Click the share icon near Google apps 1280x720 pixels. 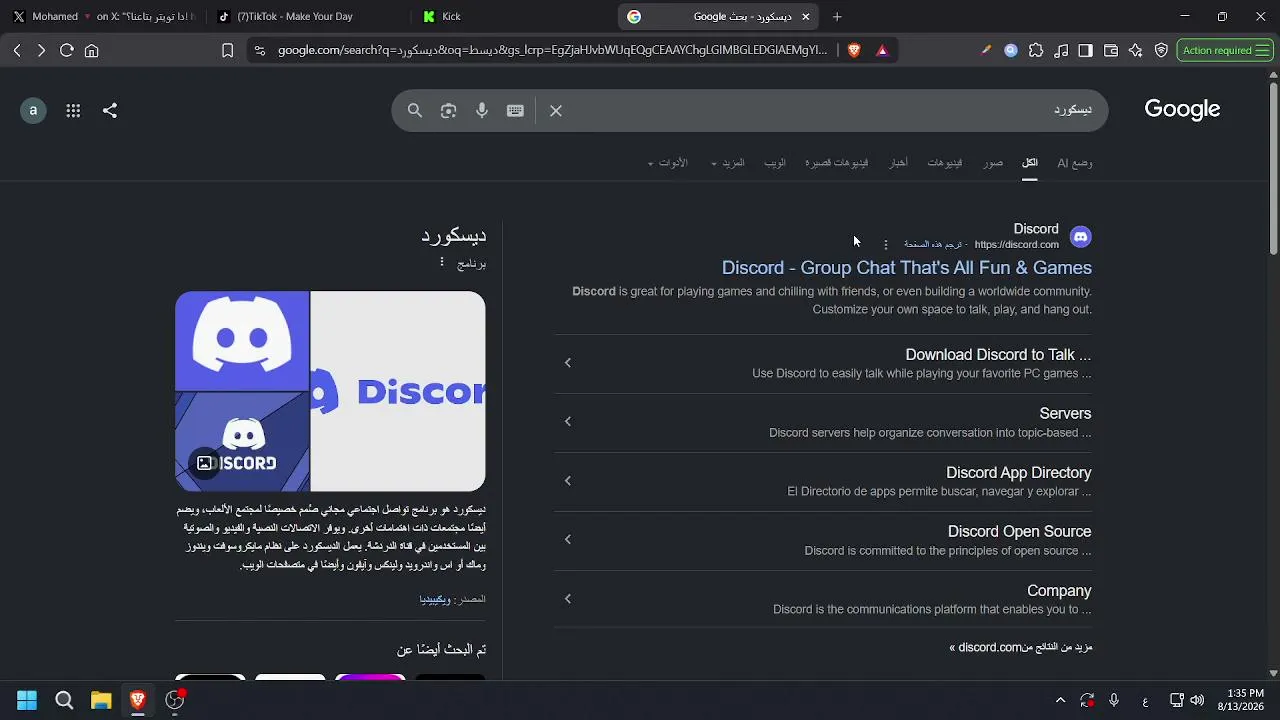(110, 111)
